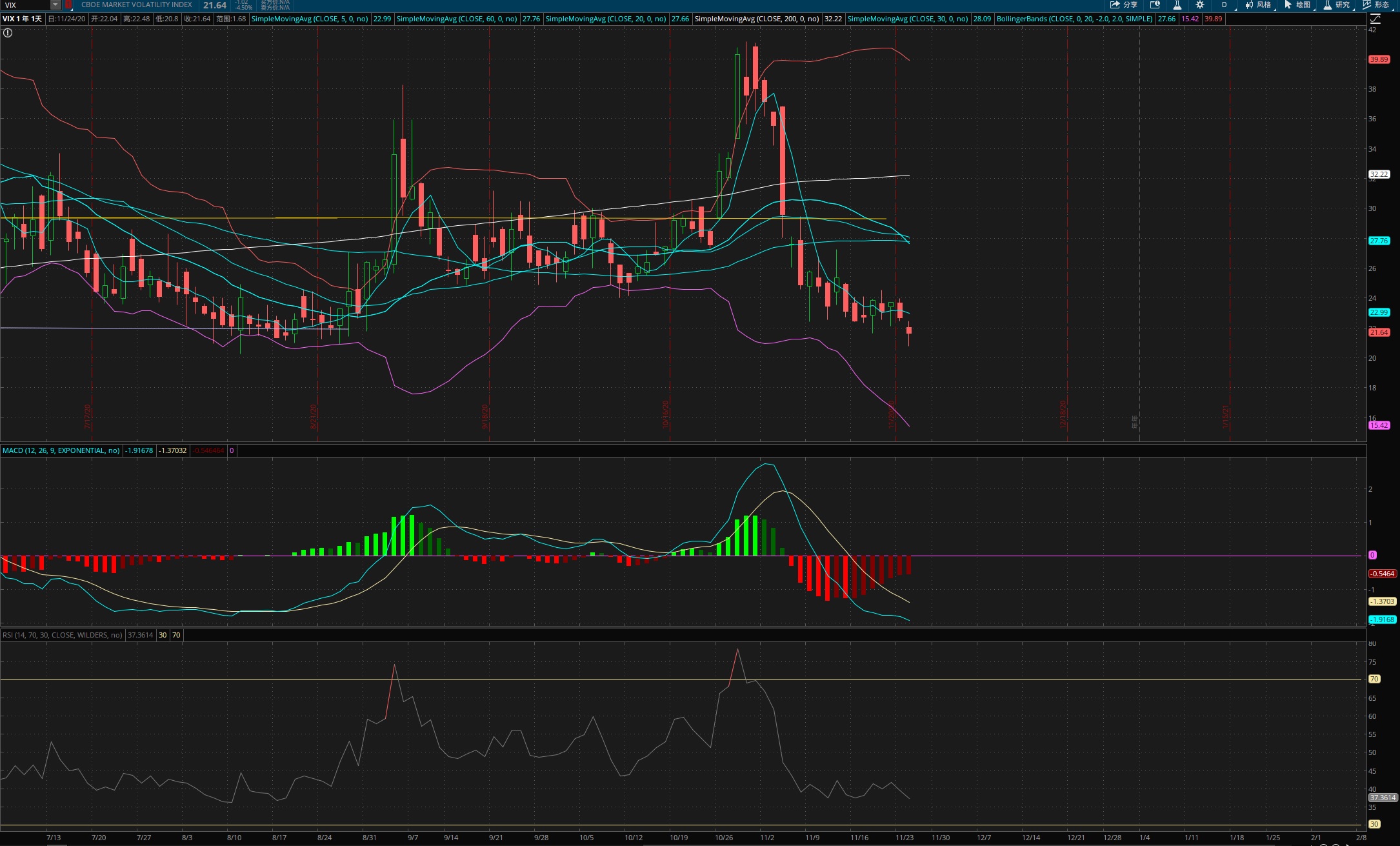Click the Share (分享) button

click(x=1123, y=5)
